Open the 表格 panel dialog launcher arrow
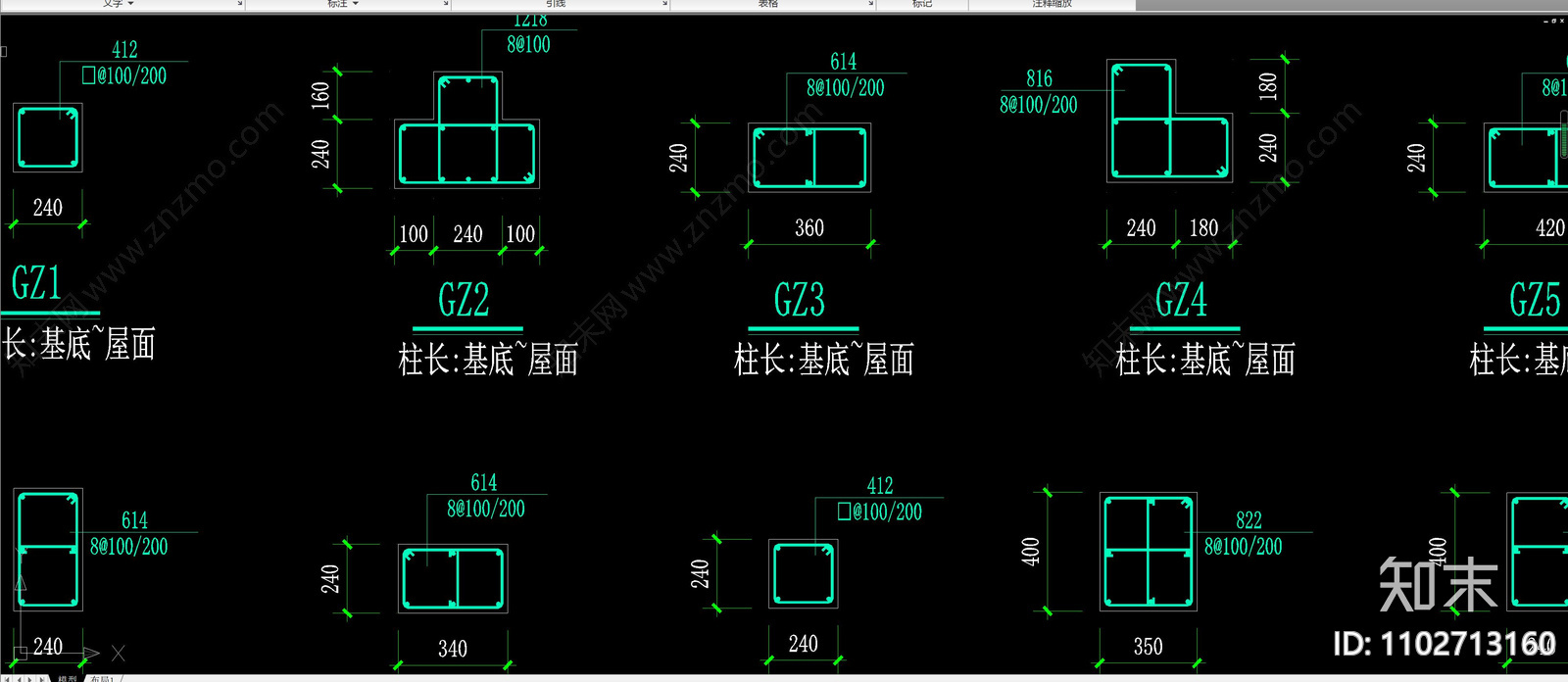The width and height of the screenshot is (1568, 682). point(870,4)
